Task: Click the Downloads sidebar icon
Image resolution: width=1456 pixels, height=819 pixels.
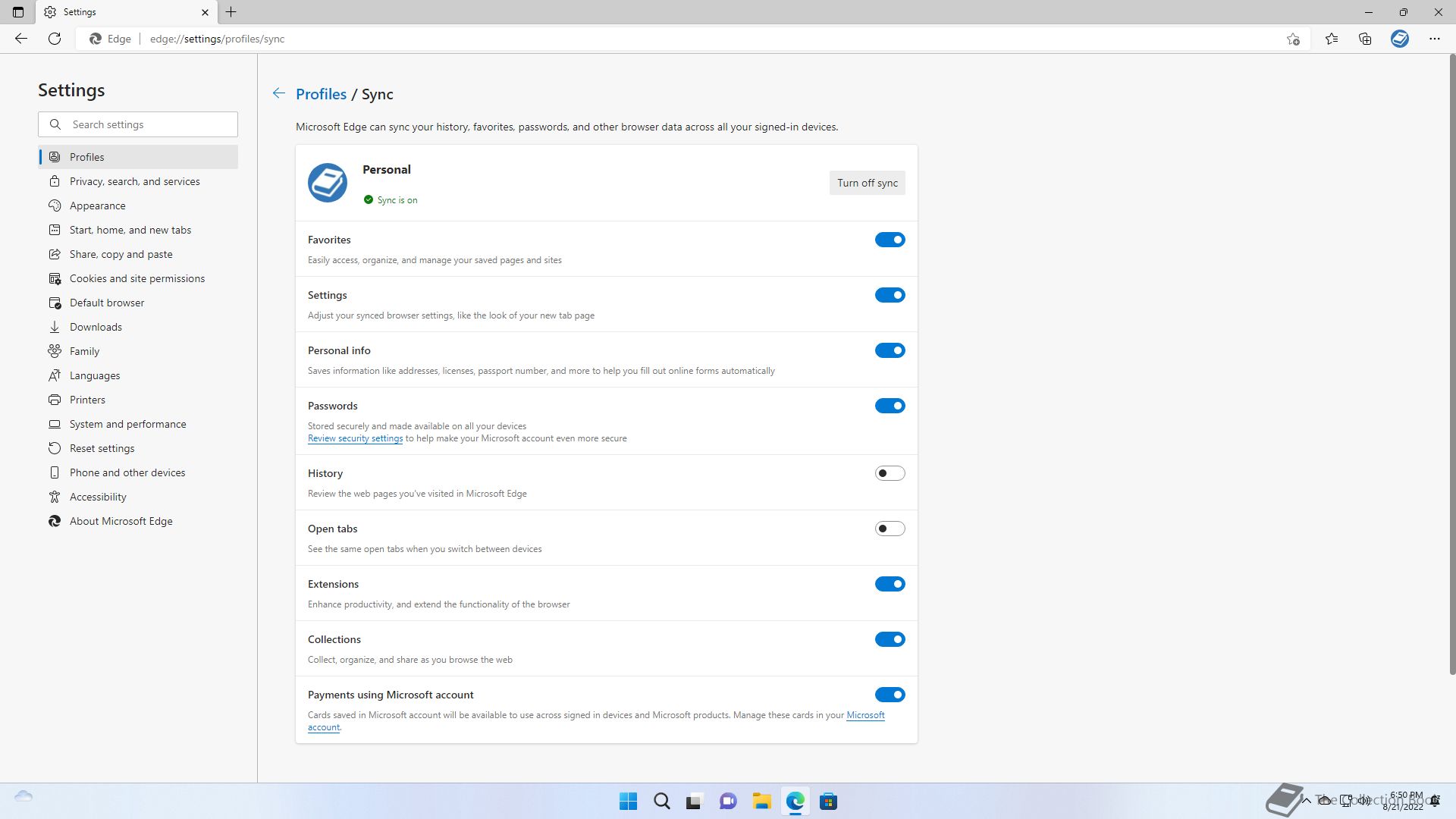Action: [x=55, y=327]
